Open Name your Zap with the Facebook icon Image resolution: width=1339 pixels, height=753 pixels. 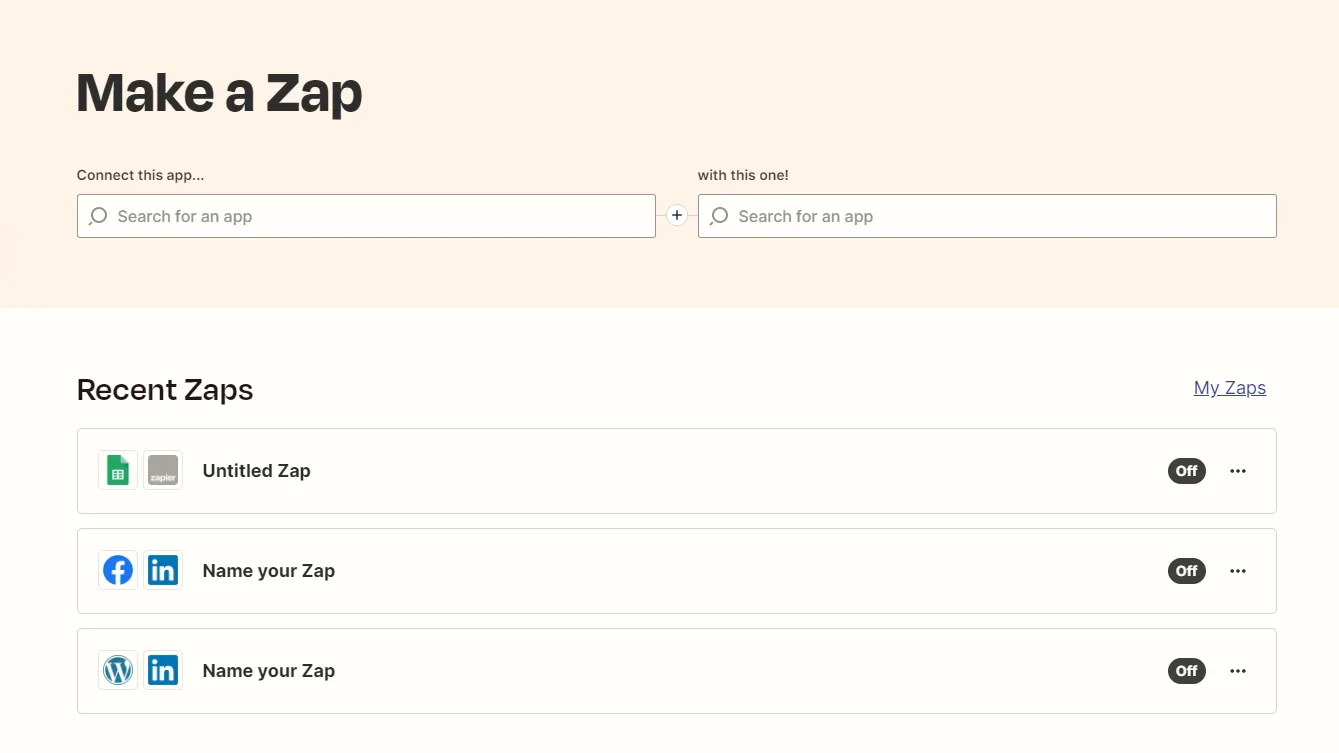[x=269, y=571]
